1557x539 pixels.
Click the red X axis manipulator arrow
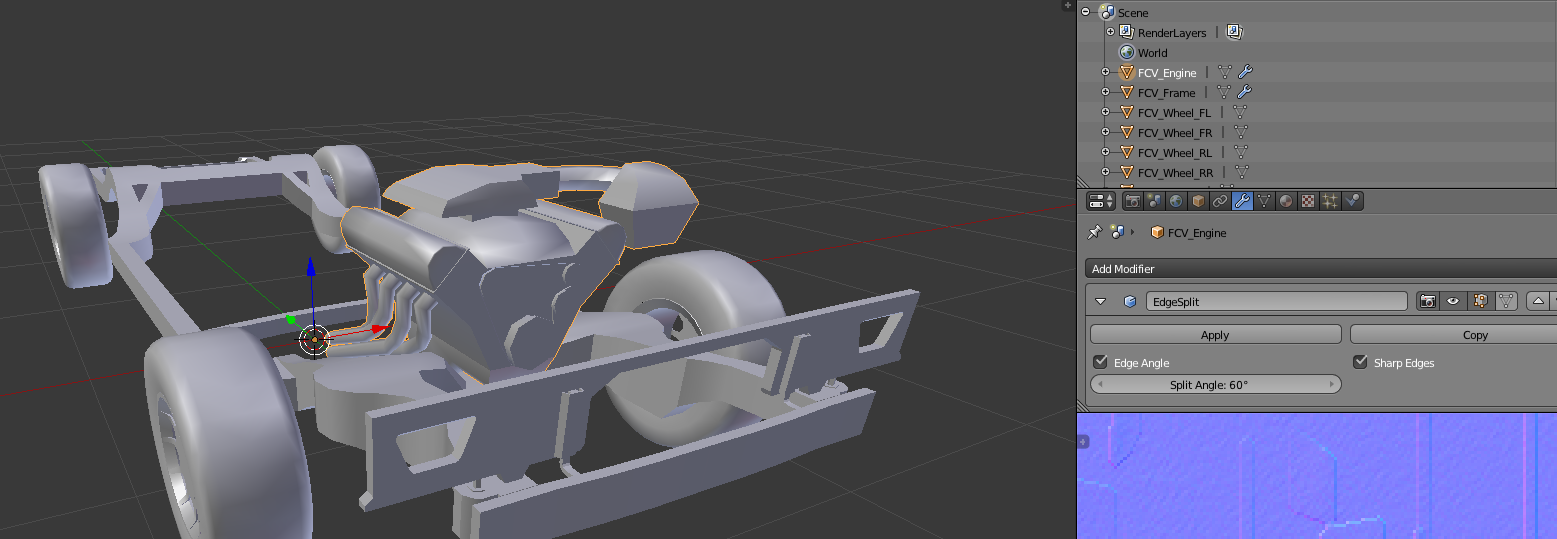pos(380,327)
